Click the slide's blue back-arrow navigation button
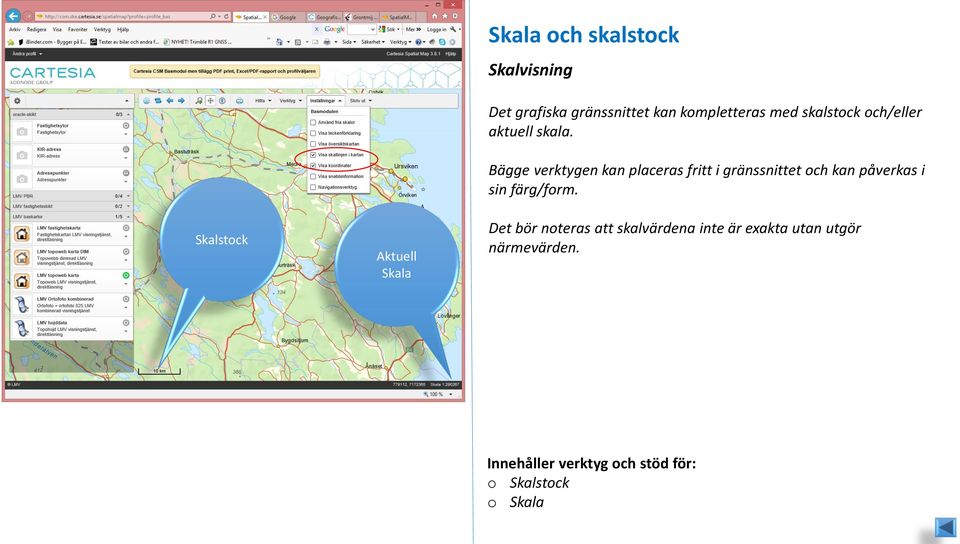Viewport: 960px width, 544px height. pyautogui.click(x=946, y=527)
